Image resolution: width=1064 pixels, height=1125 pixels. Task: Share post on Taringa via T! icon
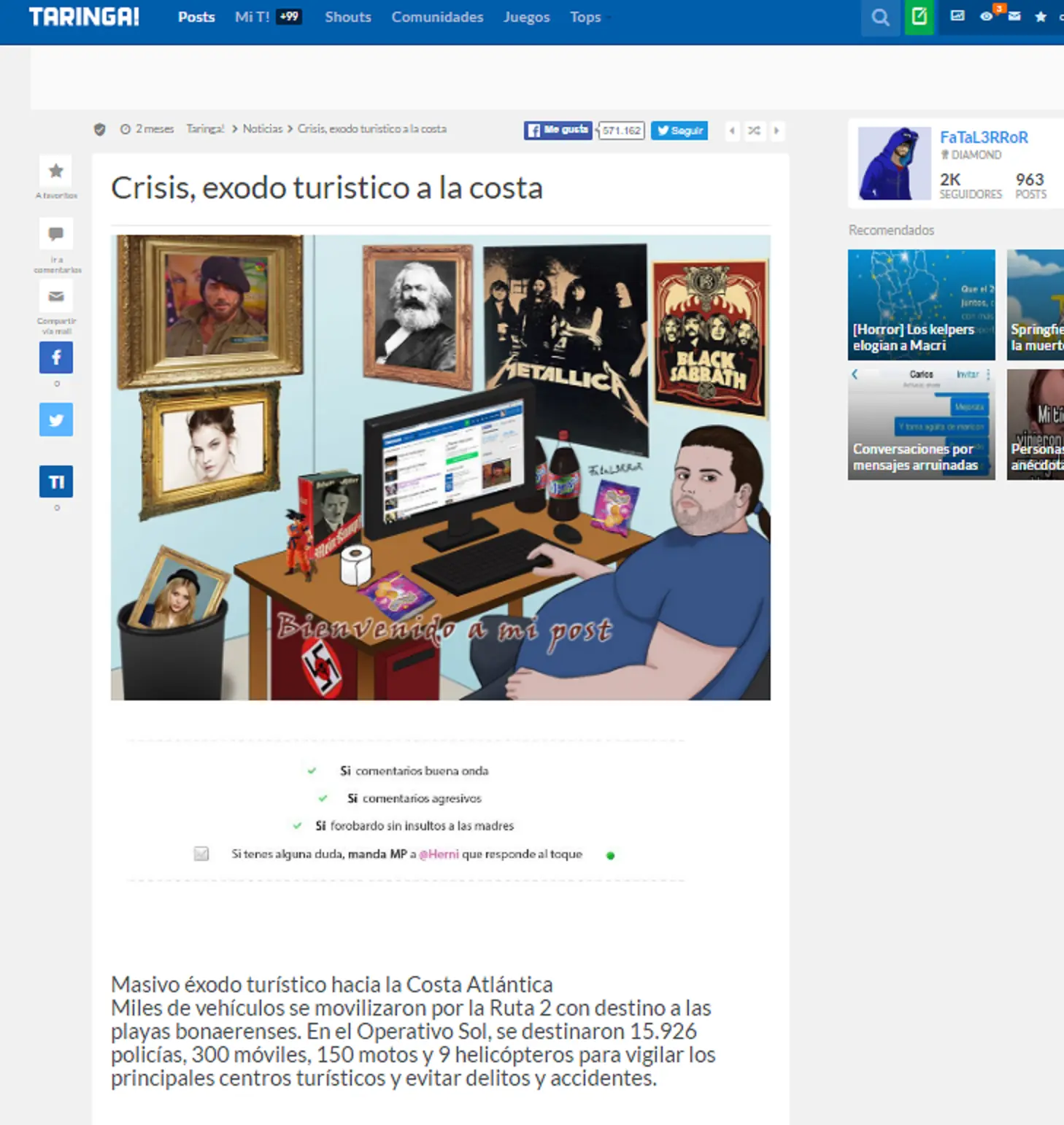pos(55,482)
